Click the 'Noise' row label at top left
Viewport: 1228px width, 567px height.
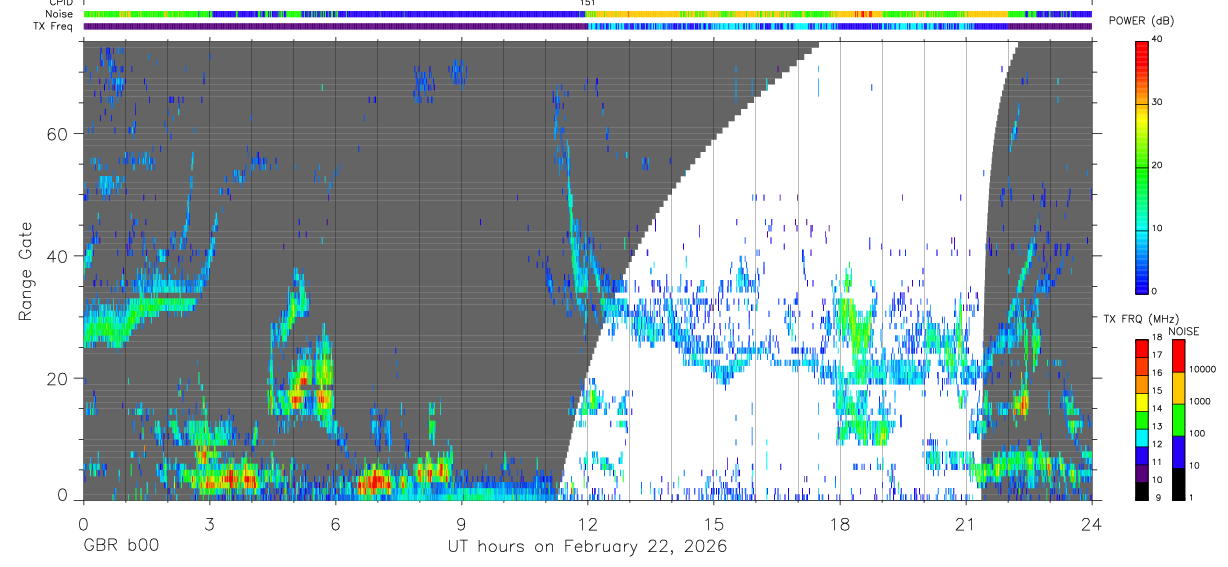(x=59, y=15)
